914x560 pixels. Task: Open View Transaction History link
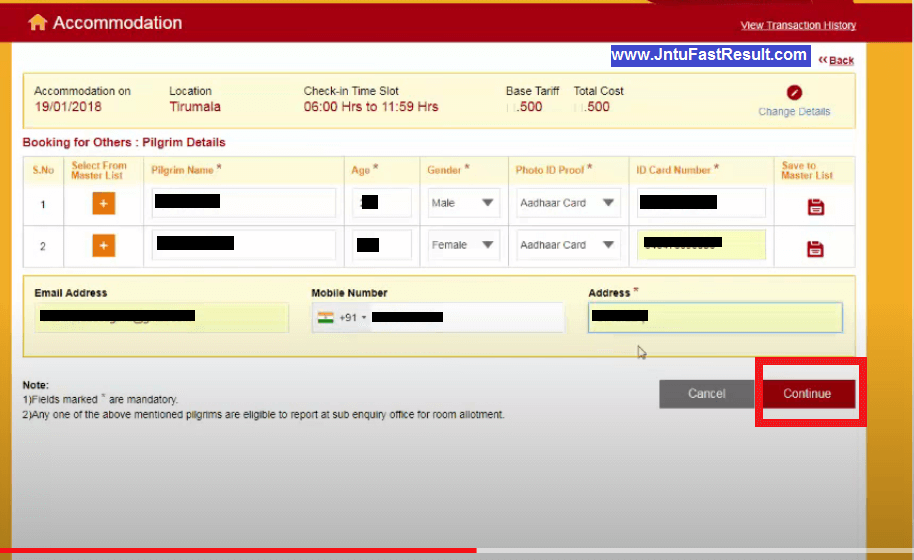[x=798, y=25]
